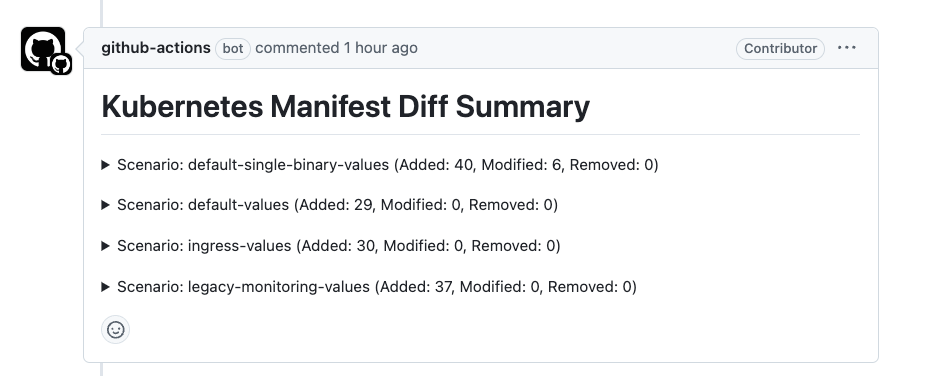Click the small GitHub badge on avatar
The image size is (949, 376).
61,64
